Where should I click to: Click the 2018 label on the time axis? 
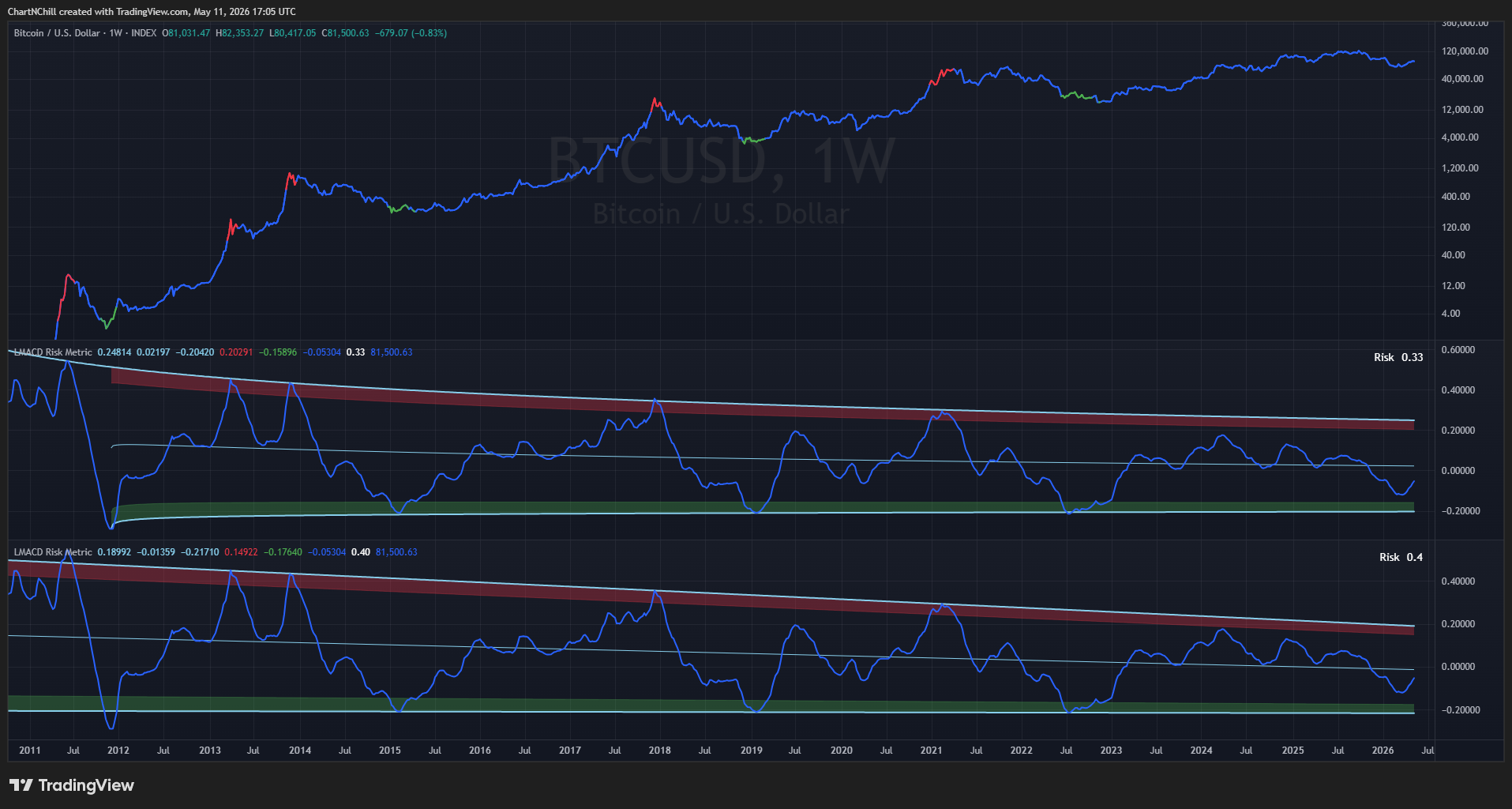(x=660, y=751)
